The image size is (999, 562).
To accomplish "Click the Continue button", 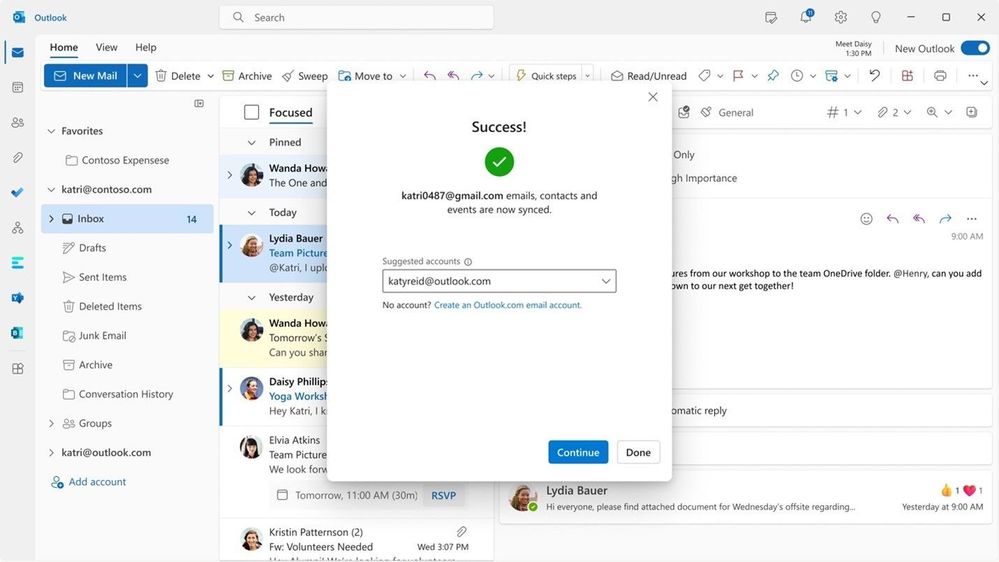I will tap(578, 452).
